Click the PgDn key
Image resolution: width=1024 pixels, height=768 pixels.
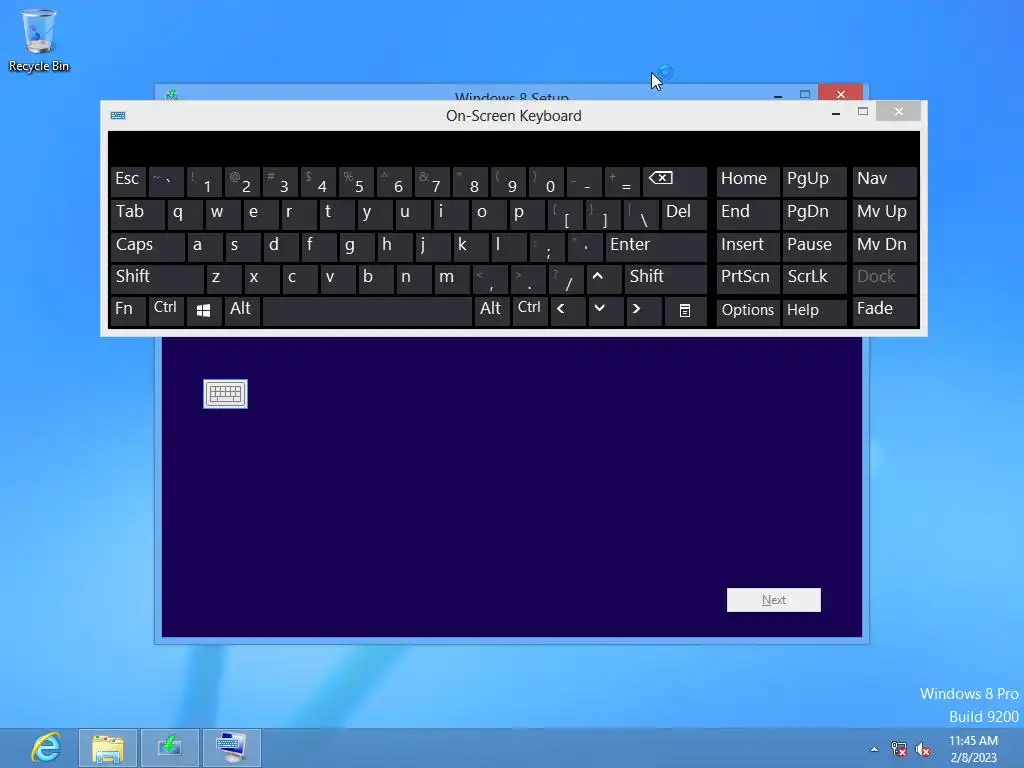[x=814, y=214]
